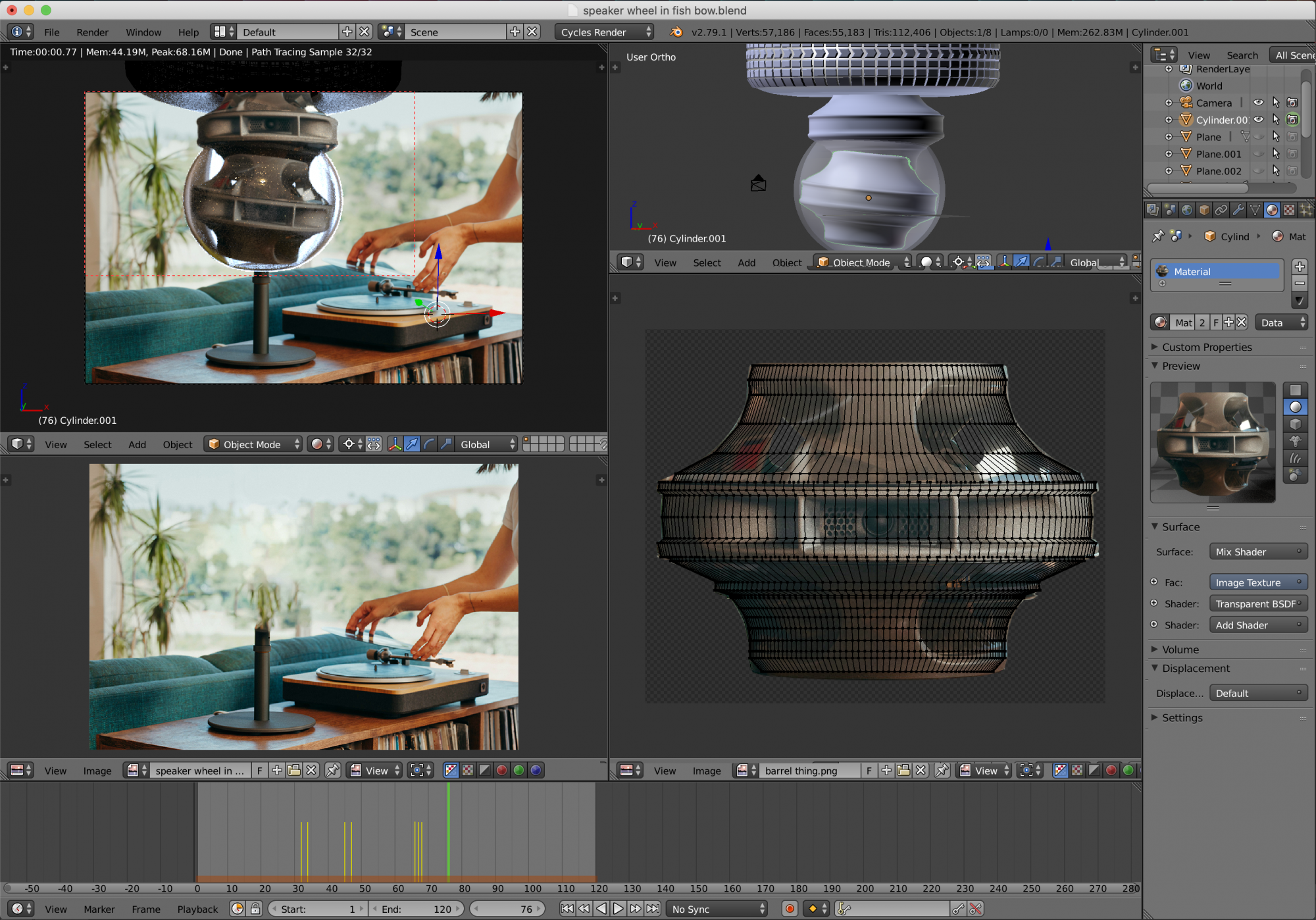Jump to the last frame in the timeline

(653, 909)
